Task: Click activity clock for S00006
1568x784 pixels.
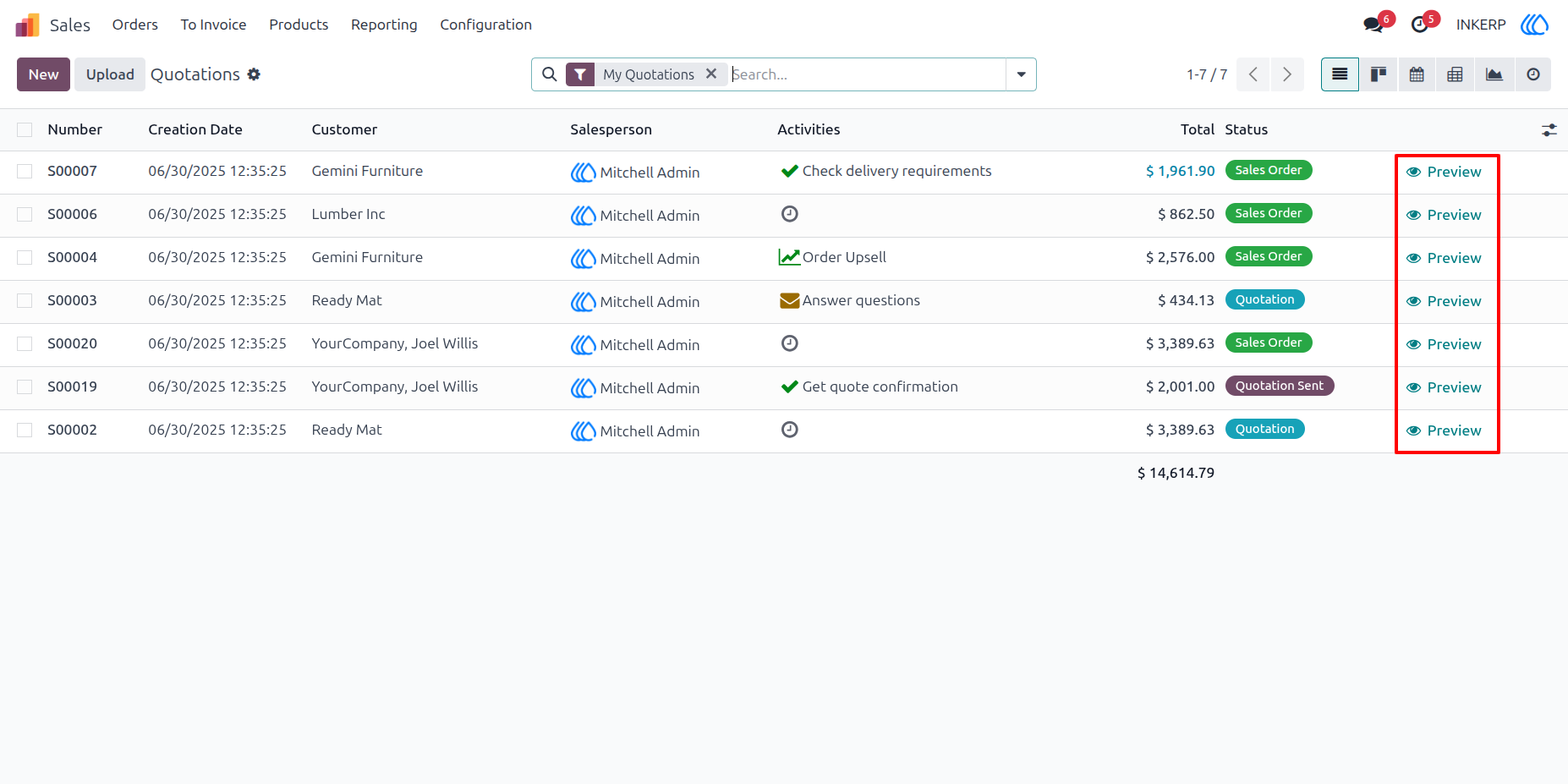Action: [x=789, y=214]
